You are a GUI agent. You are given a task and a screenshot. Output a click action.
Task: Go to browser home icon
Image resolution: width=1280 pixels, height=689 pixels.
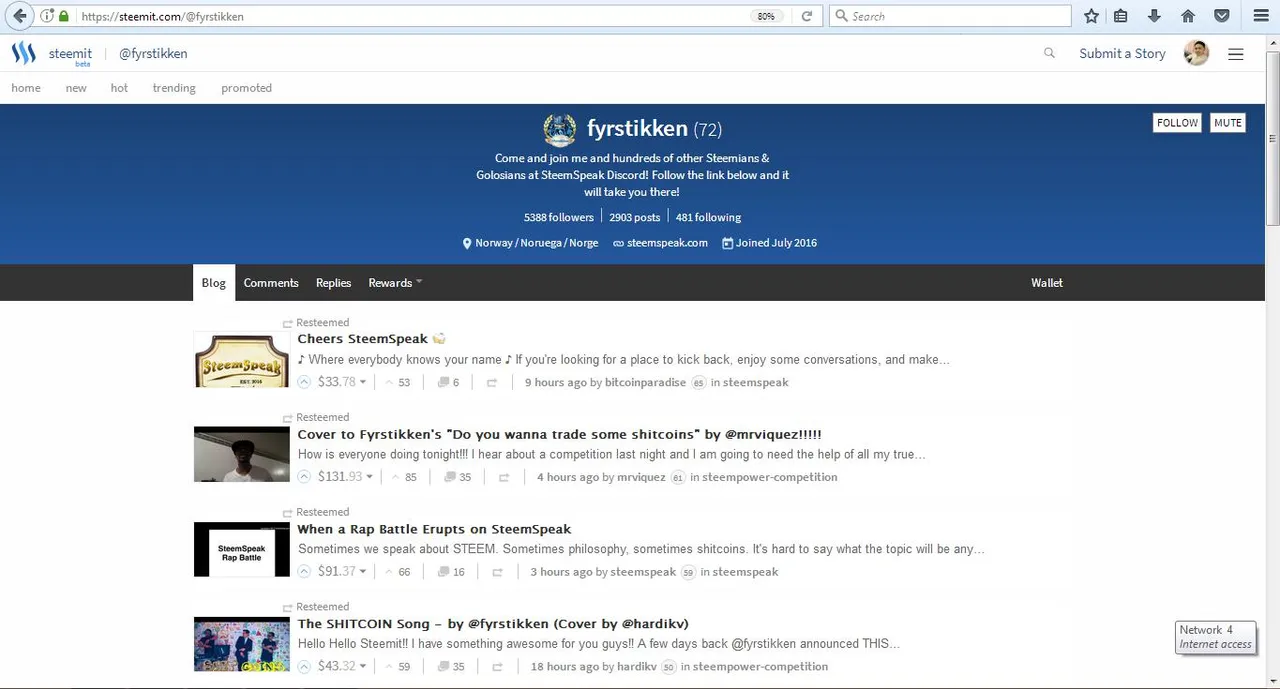coord(1188,16)
